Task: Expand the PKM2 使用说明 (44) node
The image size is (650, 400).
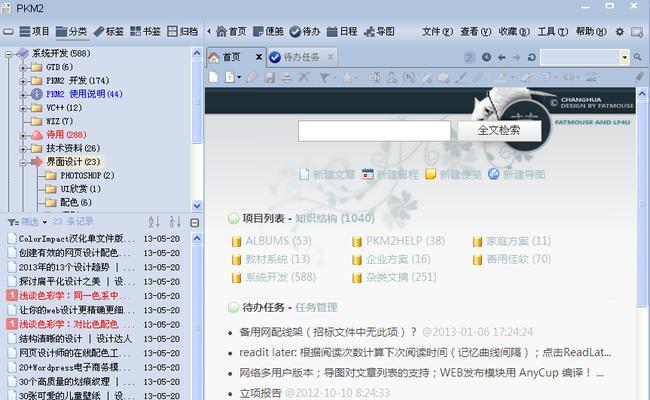Action: click(23, 95)
